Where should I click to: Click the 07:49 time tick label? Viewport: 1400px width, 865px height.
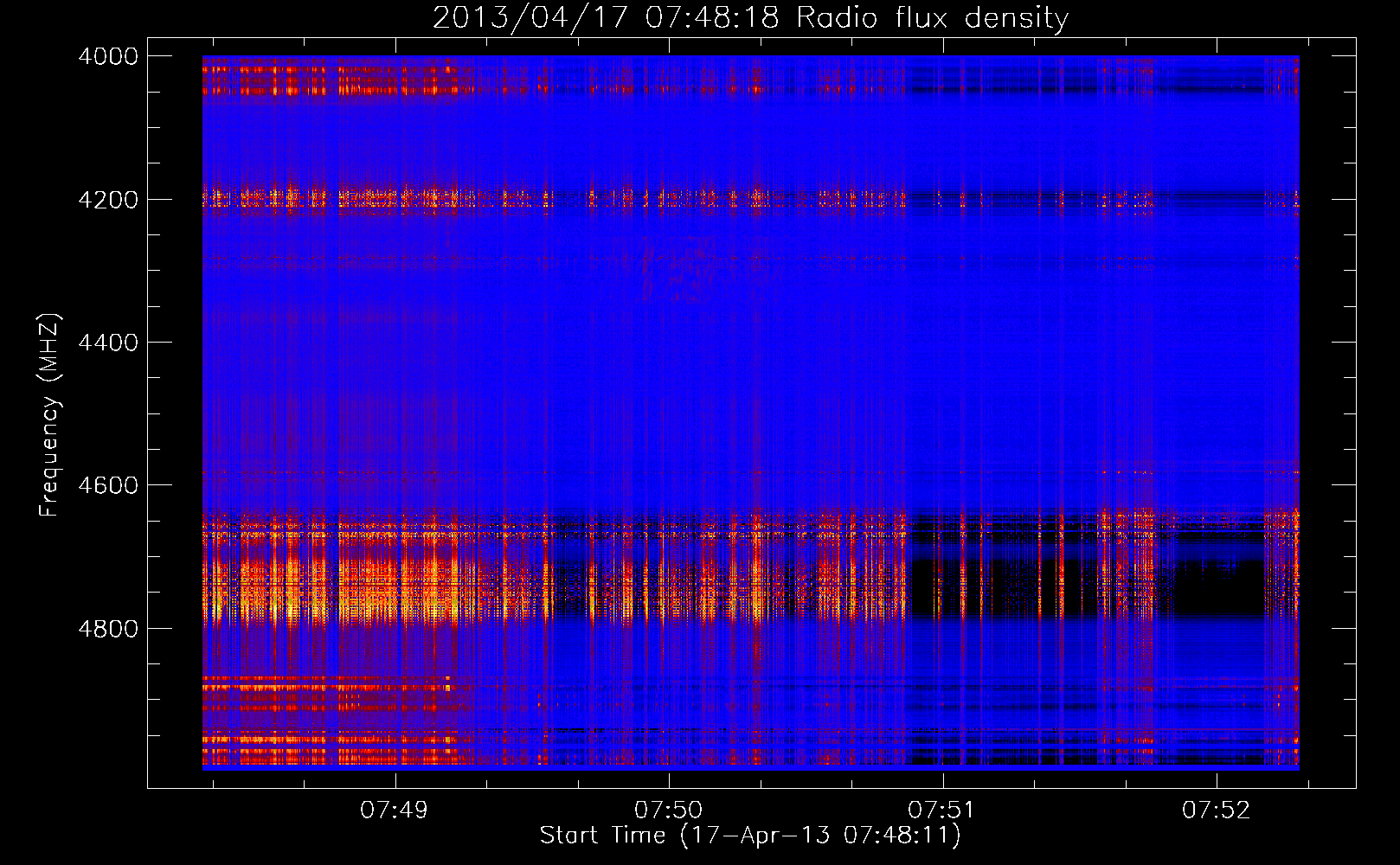(x=395, y=811)
